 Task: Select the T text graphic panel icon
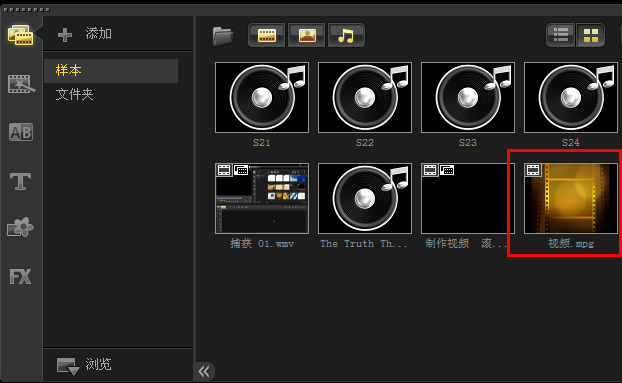point(20,181)
